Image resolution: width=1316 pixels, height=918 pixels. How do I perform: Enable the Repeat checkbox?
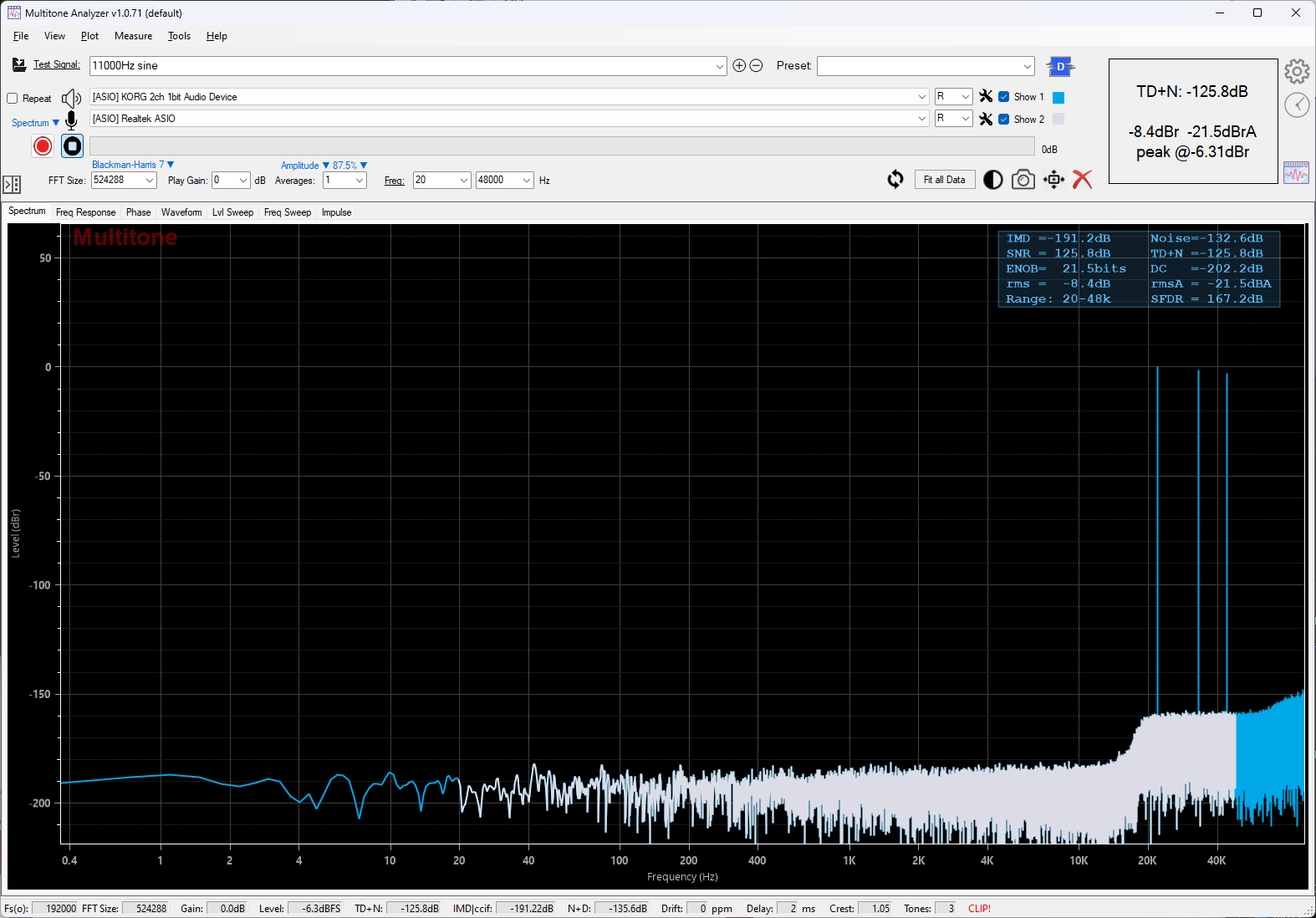(x=13, y=99)
